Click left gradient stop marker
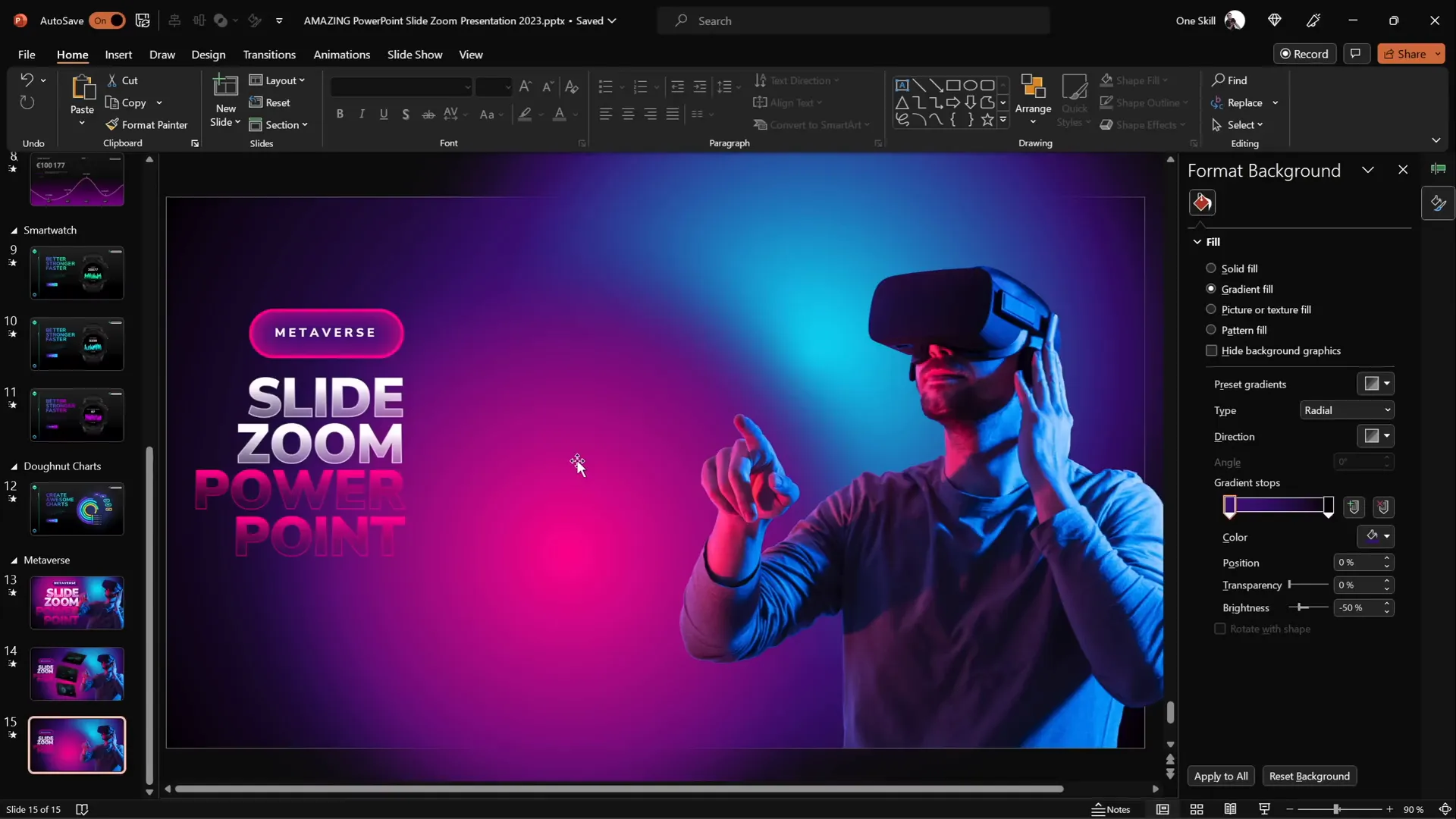 pos(1229,507)
